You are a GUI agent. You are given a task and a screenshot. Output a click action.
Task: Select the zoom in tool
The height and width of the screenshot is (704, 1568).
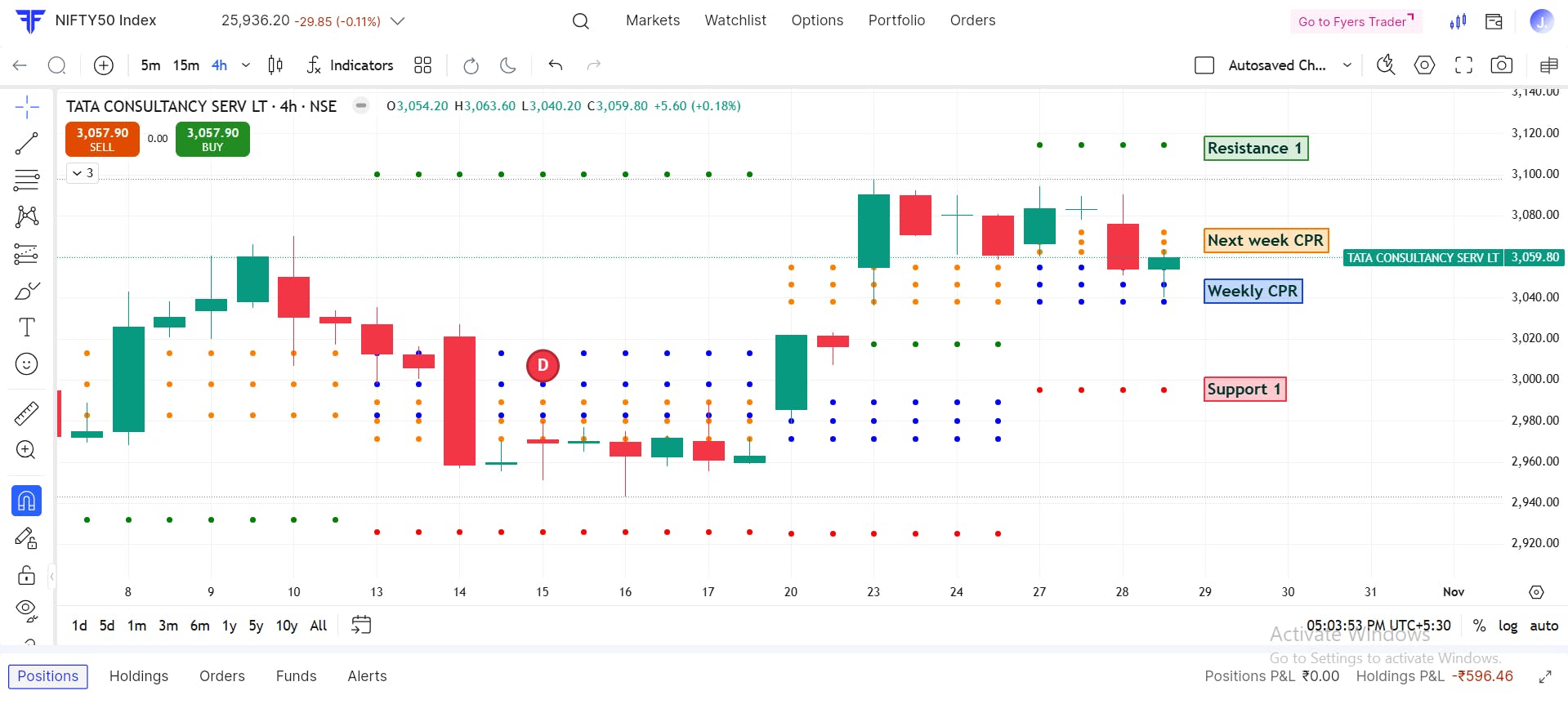tap(27, 450)
